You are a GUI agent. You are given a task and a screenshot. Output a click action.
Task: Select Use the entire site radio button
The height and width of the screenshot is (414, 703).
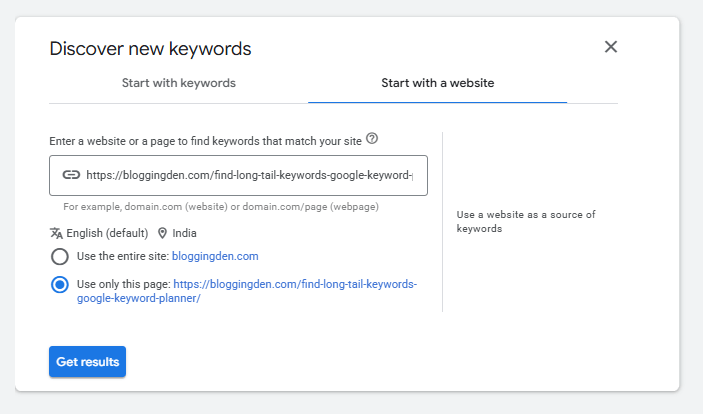(x=60, y=257)
